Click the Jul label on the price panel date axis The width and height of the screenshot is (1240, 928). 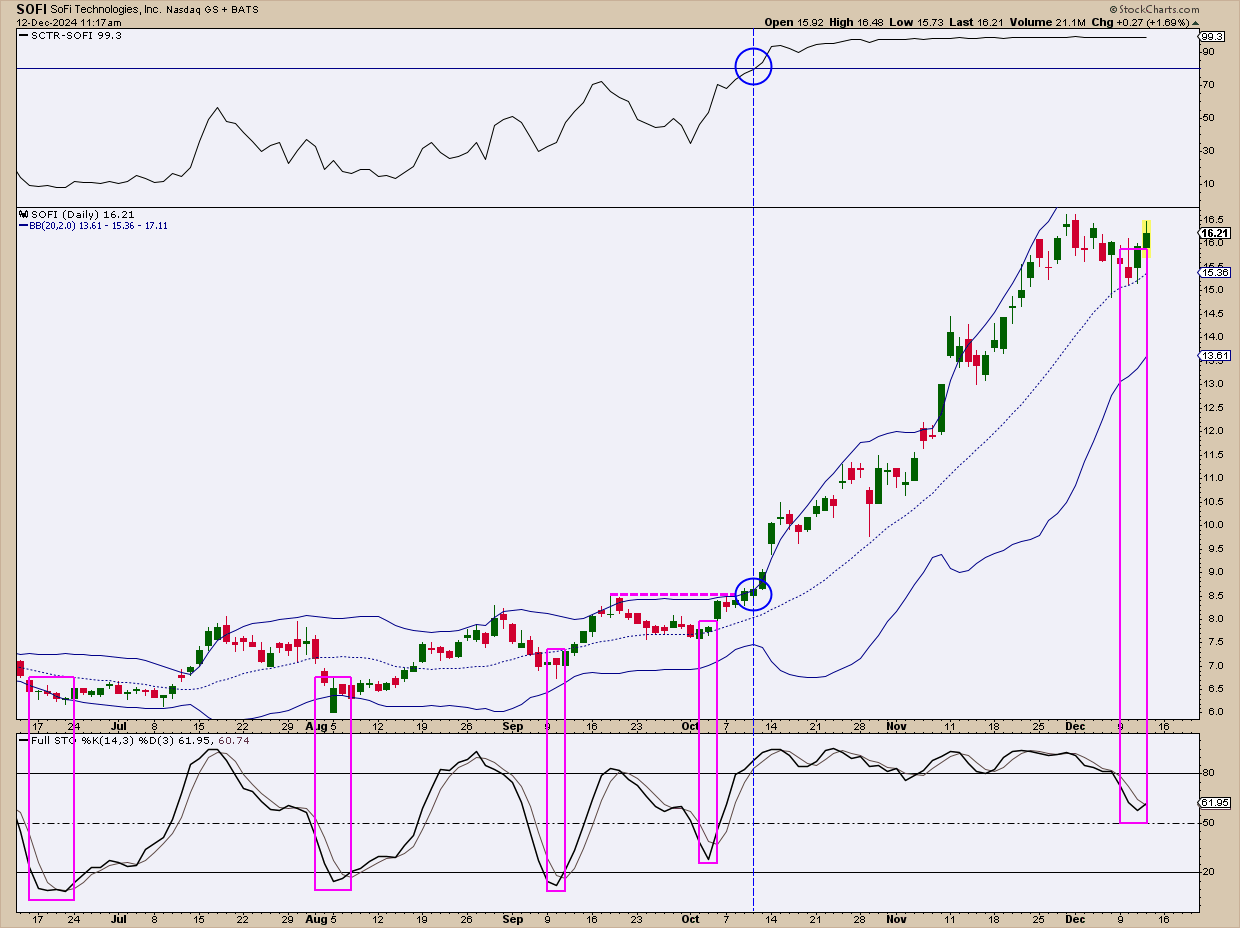coord(118,724)
